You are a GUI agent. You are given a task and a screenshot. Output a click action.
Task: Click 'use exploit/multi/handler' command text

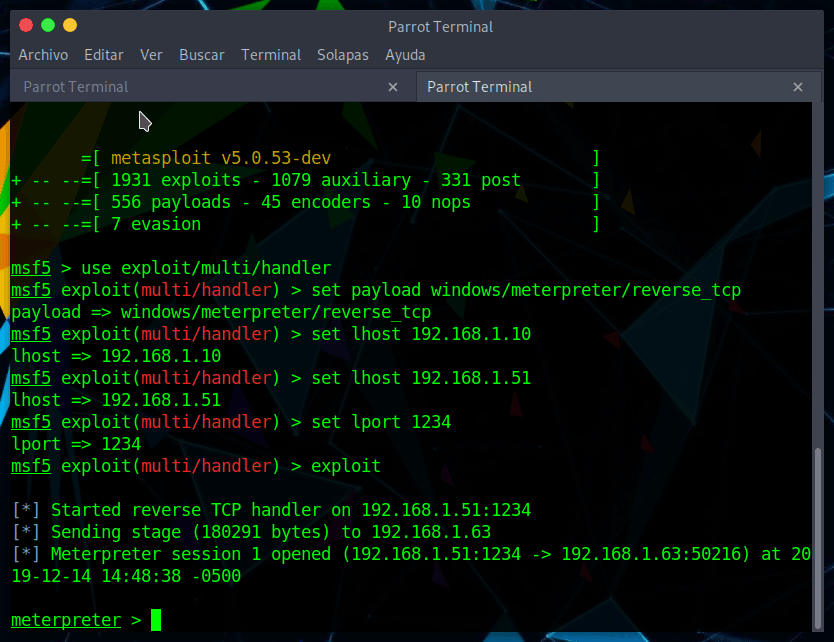point(206,268)
